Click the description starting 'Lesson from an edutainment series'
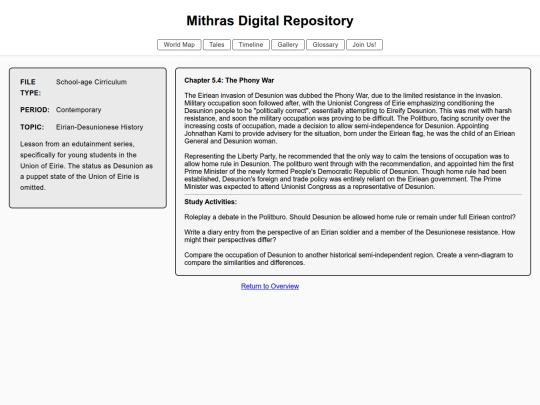The image size is (540, 405). [x=86, y=166]
